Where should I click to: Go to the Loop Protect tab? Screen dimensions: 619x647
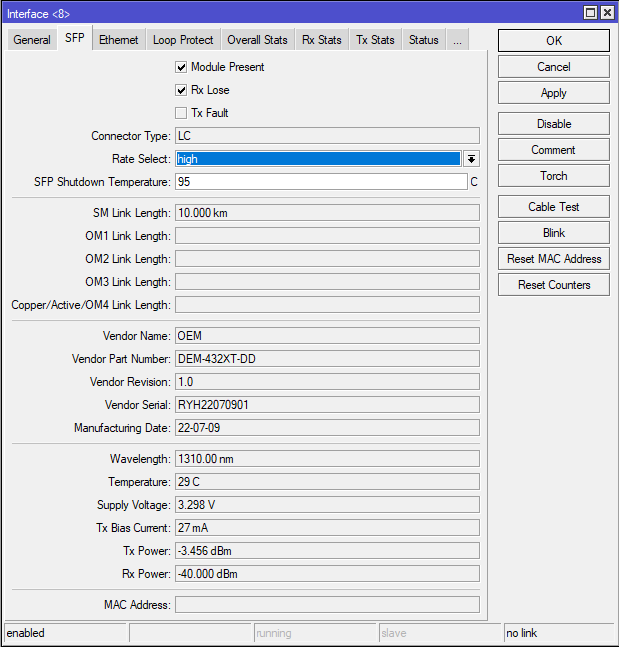click(183, 40)
